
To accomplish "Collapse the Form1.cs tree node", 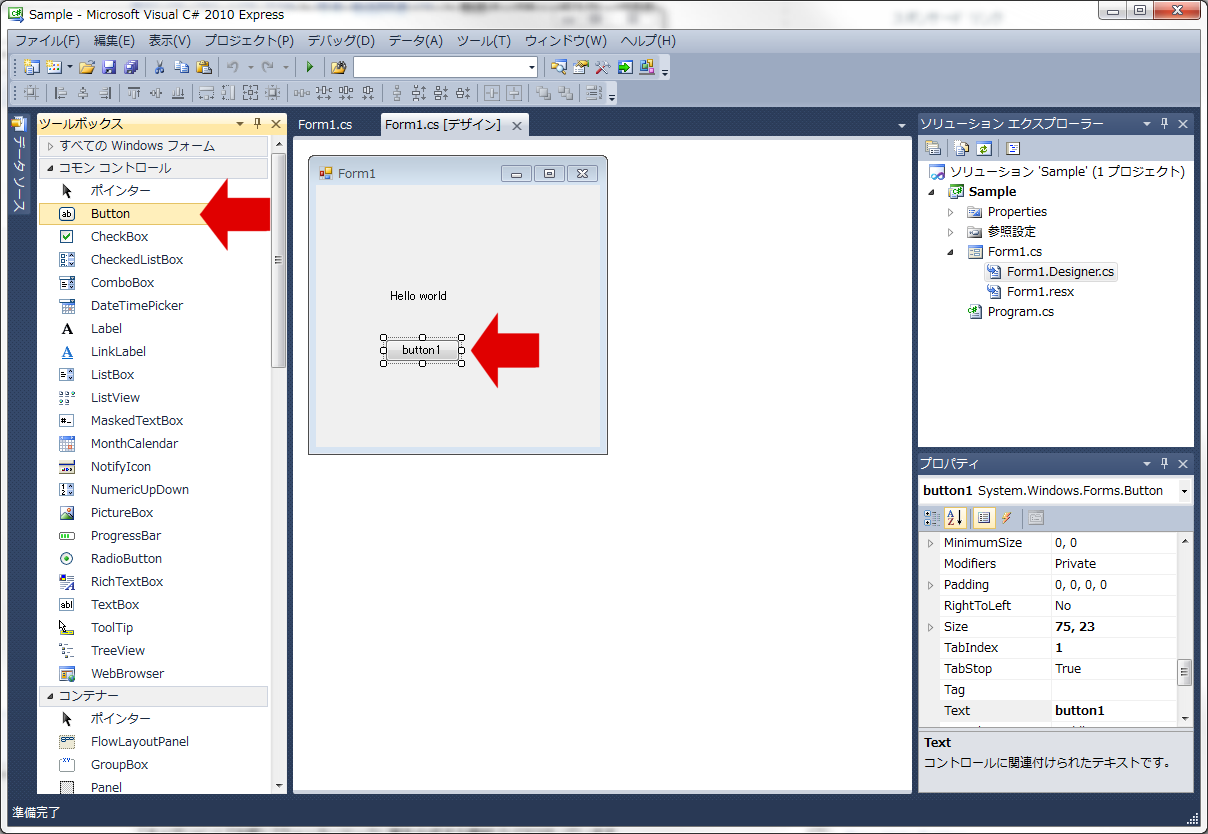I will [x=951, y=252].
